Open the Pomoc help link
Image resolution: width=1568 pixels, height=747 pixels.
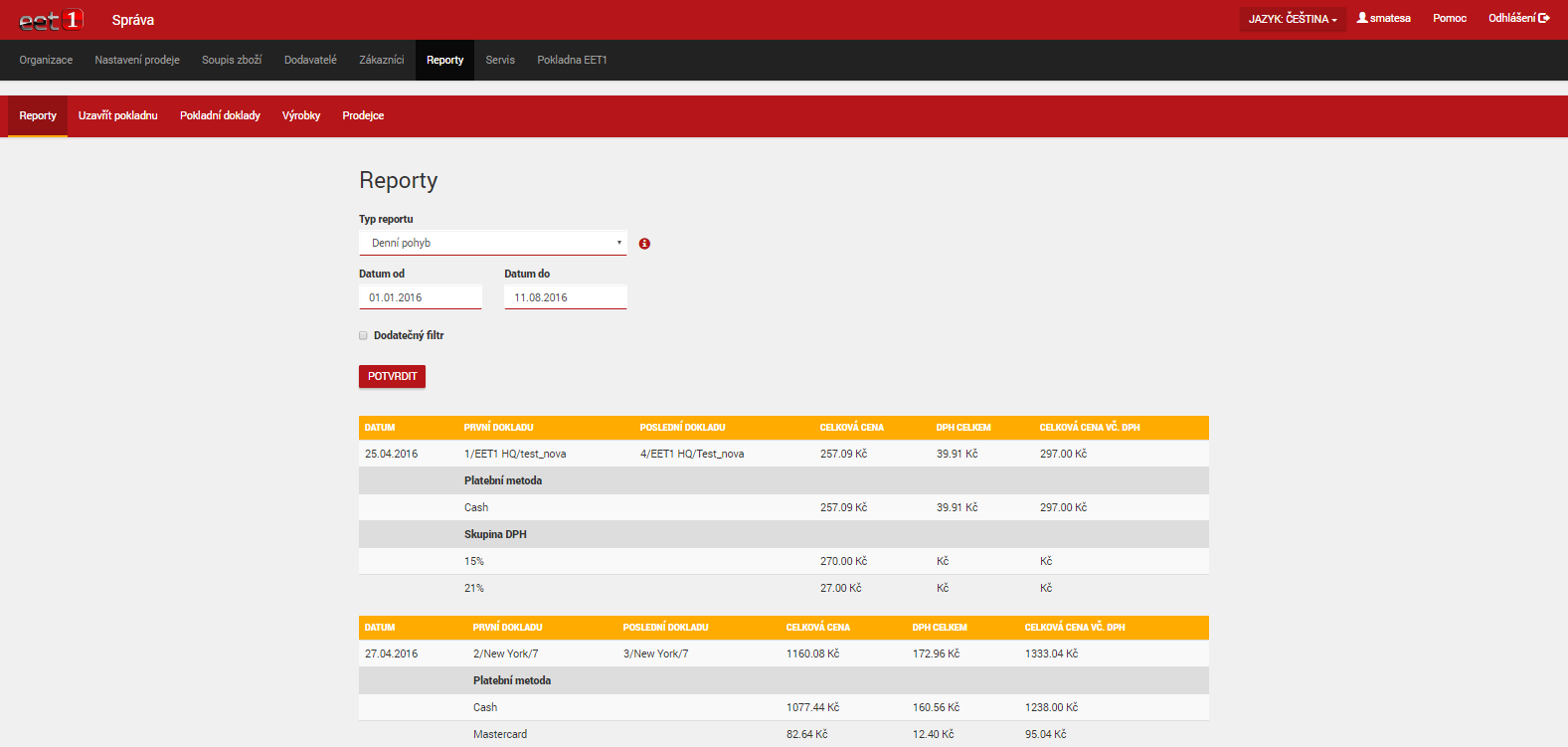pos(1450,18)
